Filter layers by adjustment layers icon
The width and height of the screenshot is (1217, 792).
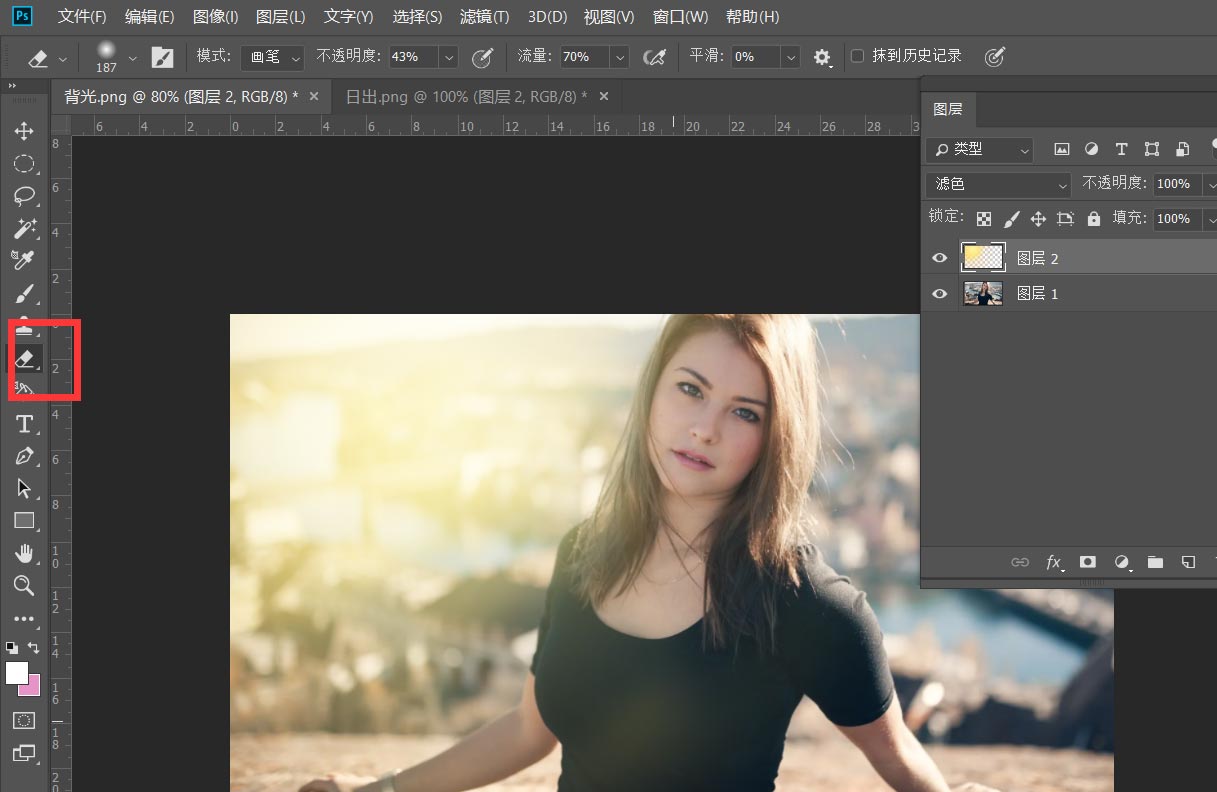(1092, 149)
